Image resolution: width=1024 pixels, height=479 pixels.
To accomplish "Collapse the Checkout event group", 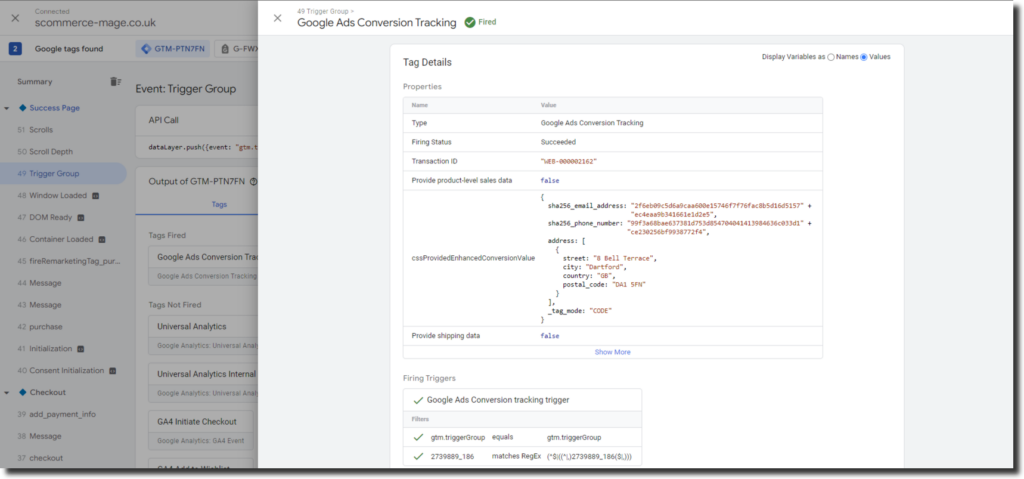I will coord(7,392).
